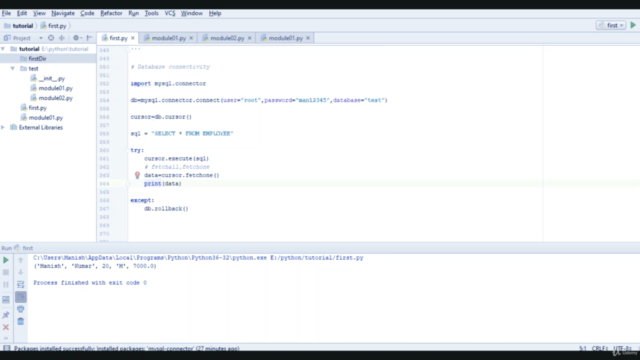Click line number 360 in the gutter
The width and height of the screenshot is (640, 360).
(104, 150)
